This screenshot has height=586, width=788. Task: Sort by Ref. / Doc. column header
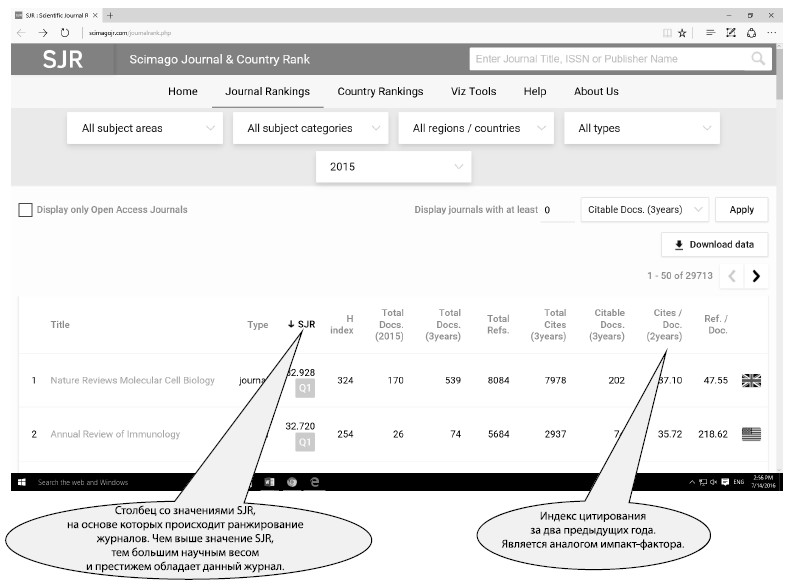click(x=716, y=325)
